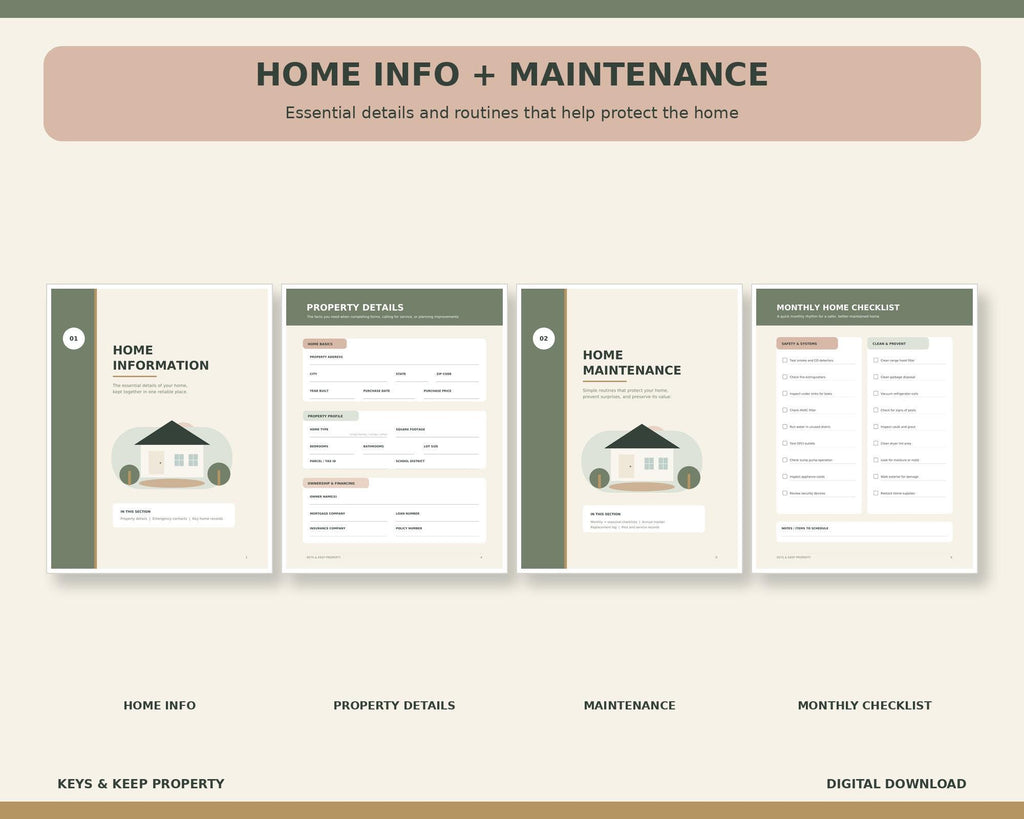Click the Policy Number field
This screenshot has height=819, width=1024.
437,531
